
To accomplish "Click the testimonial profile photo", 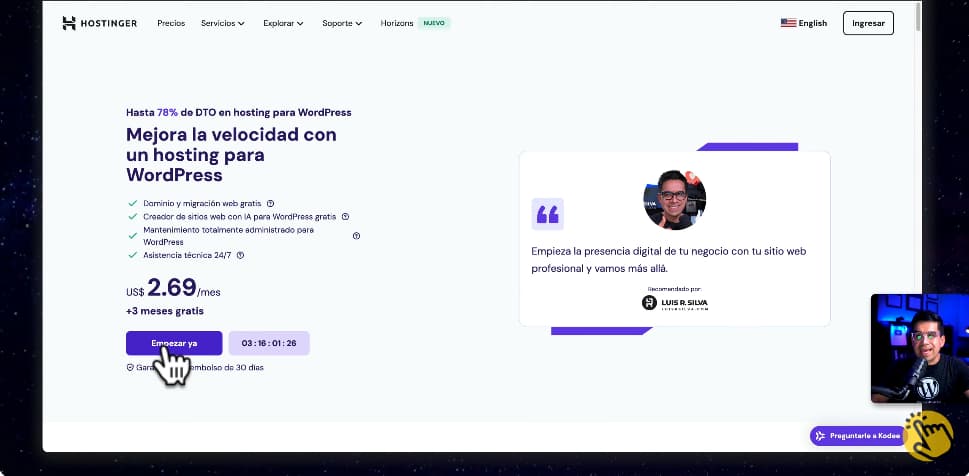I will point(674,200).
